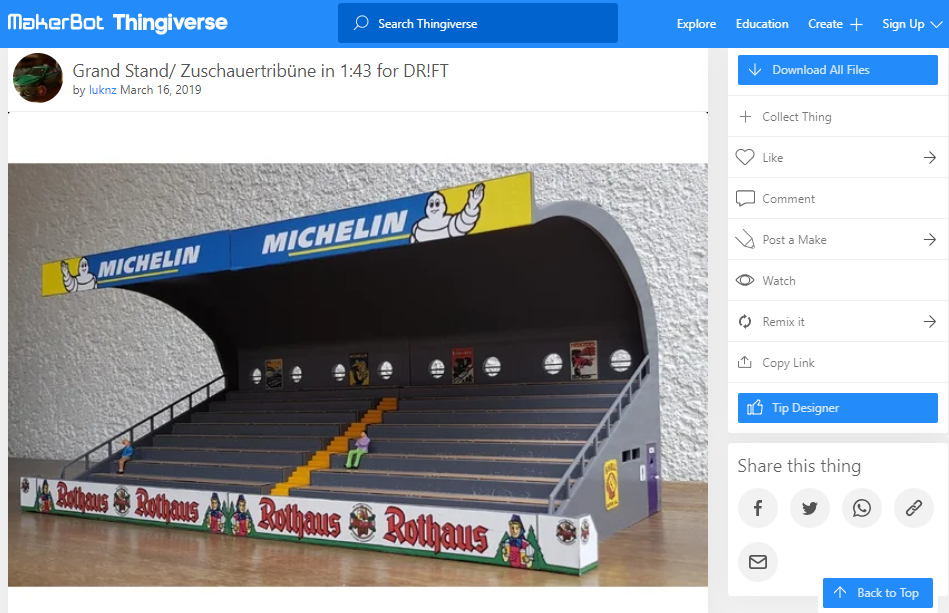Viewport: 949px width, 613px height.
Task: Expand the Post a Make arrow
Action: pyautogui.click(x=930, y=240)
